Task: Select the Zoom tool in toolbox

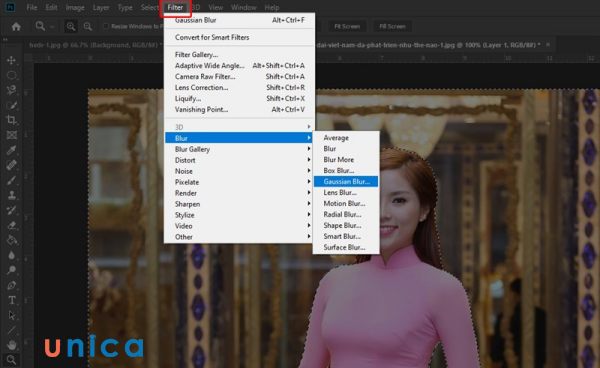Action: (x=11, y=360)
